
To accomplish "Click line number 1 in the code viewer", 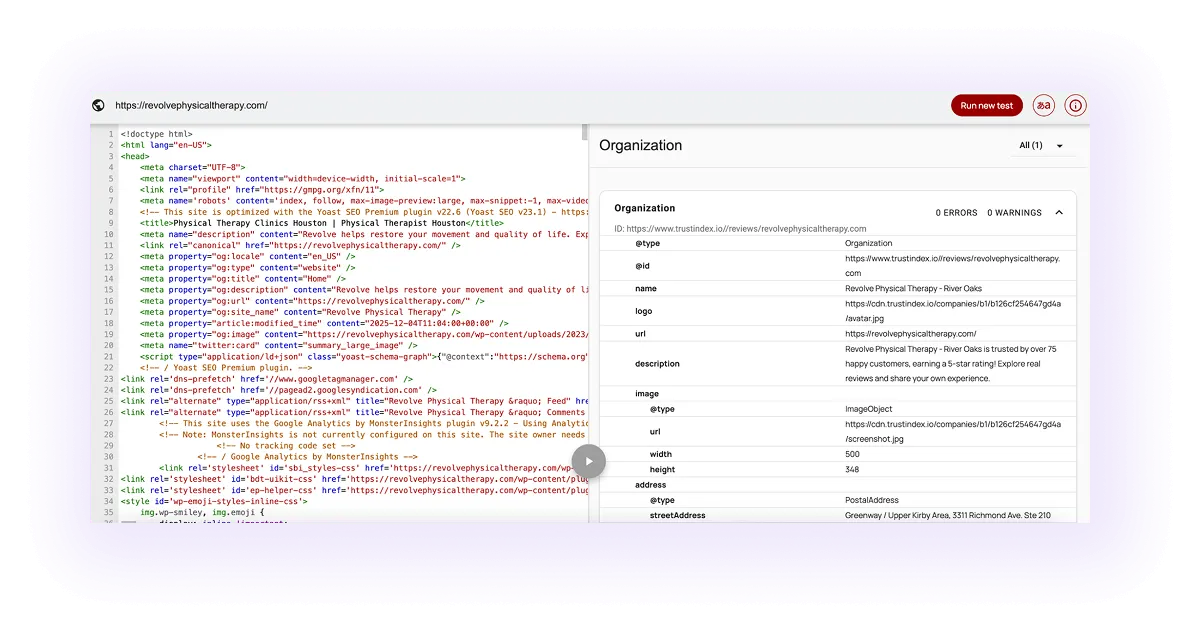I will (x=108, y=132).
